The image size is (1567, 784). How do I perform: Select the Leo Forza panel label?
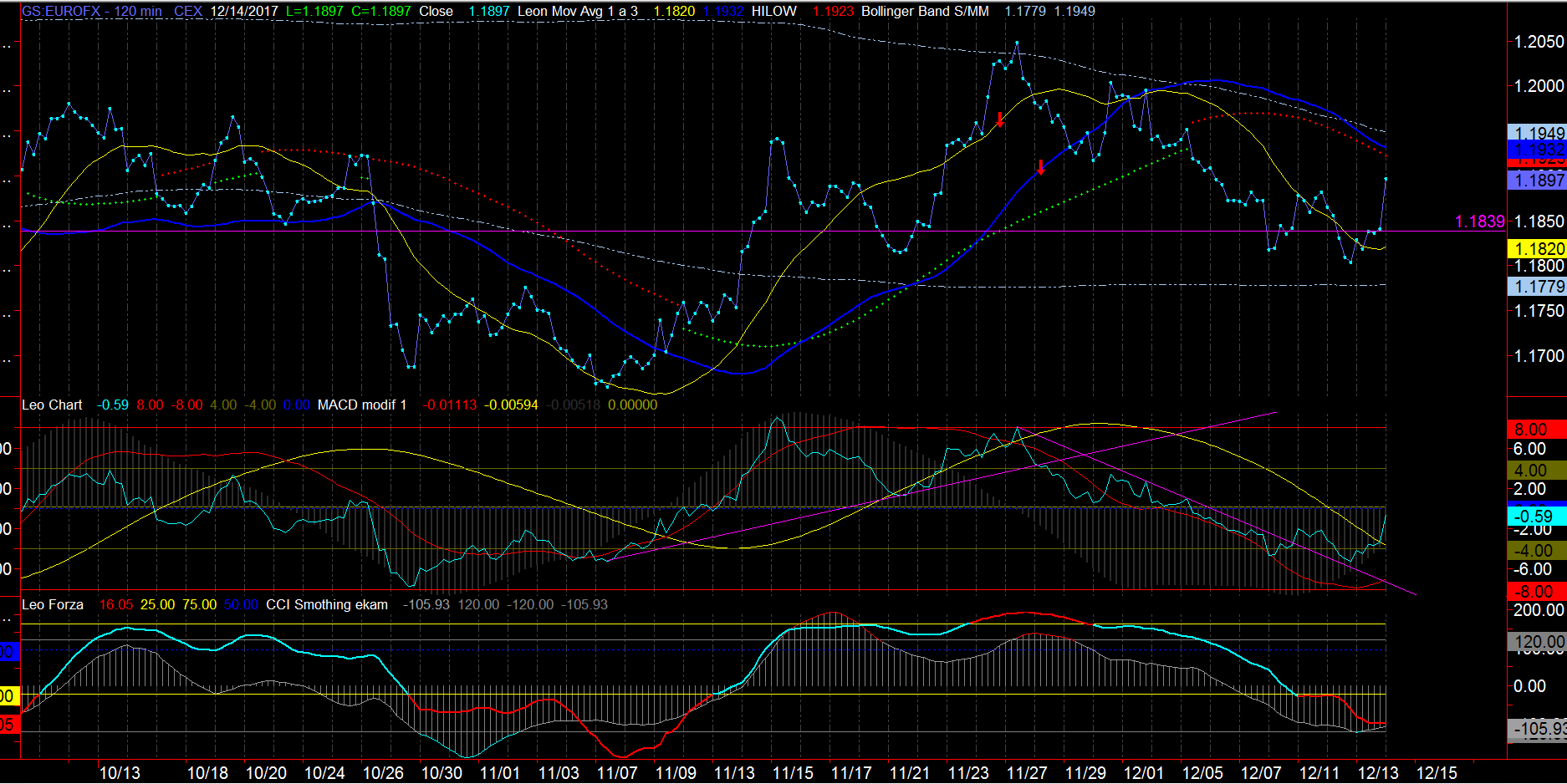[53, 604]
